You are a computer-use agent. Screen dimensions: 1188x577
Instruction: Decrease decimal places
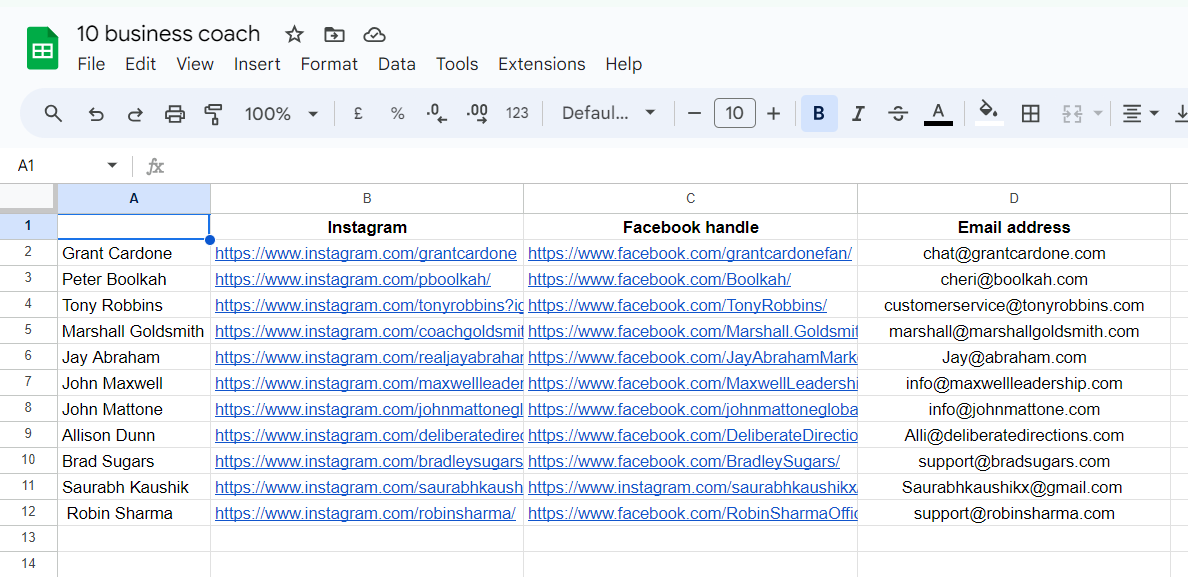pos(436,114)
